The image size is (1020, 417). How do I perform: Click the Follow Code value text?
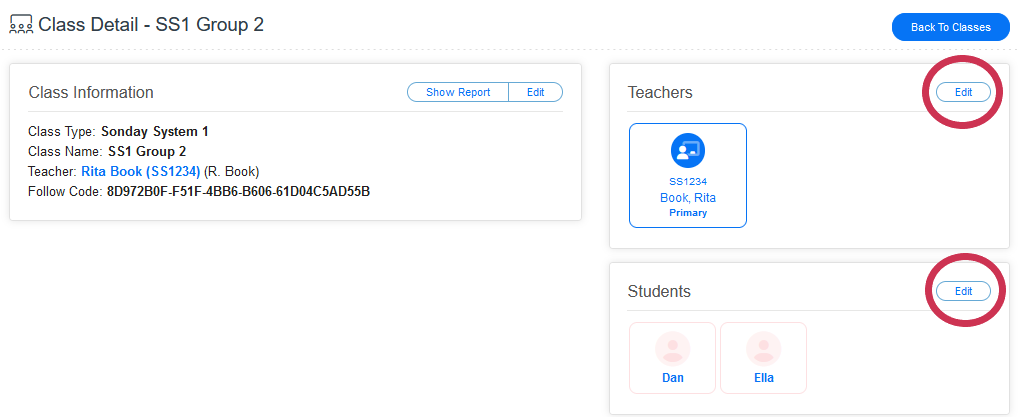pos(238,191)
